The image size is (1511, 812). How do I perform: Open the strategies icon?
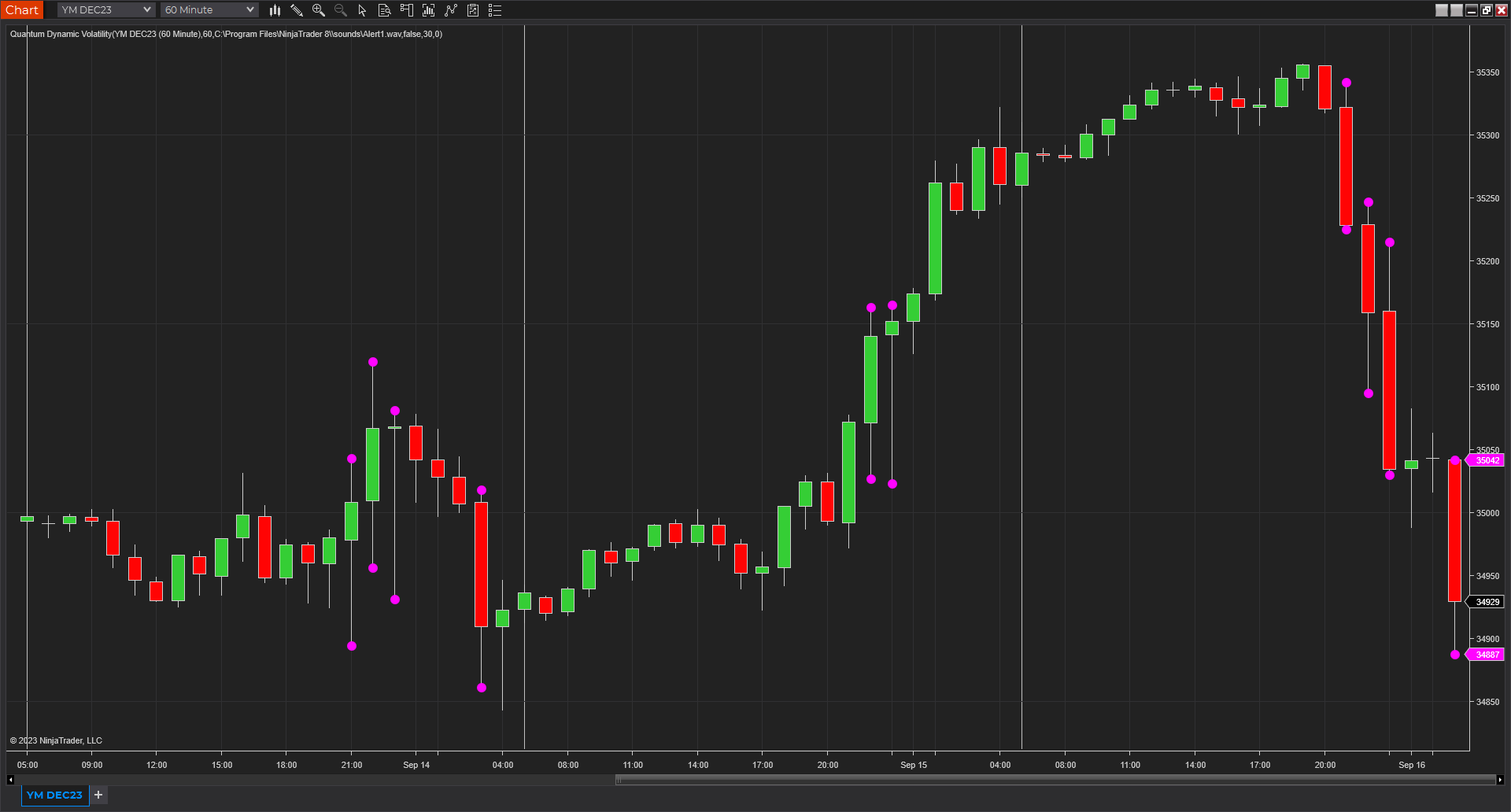[473, 10]
